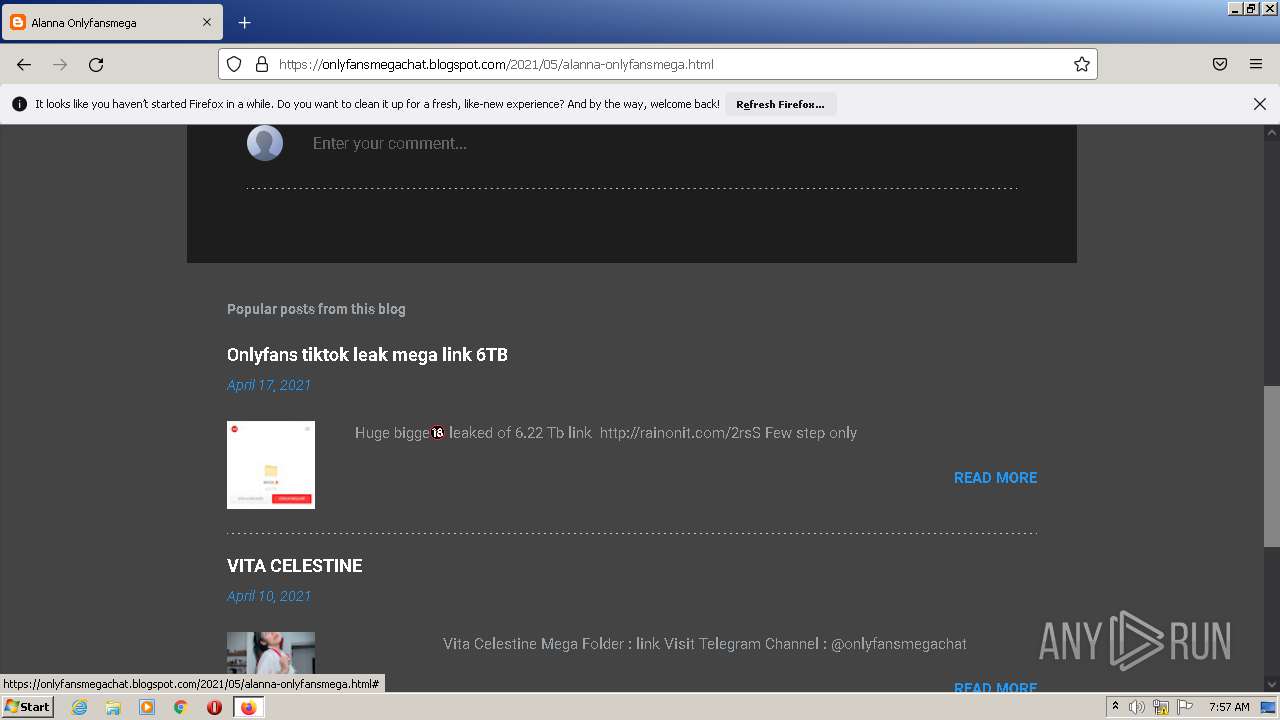Screen dimensions: 1280x720
Task: Open the tracking protection shield icon
Action: click(234, 64)
